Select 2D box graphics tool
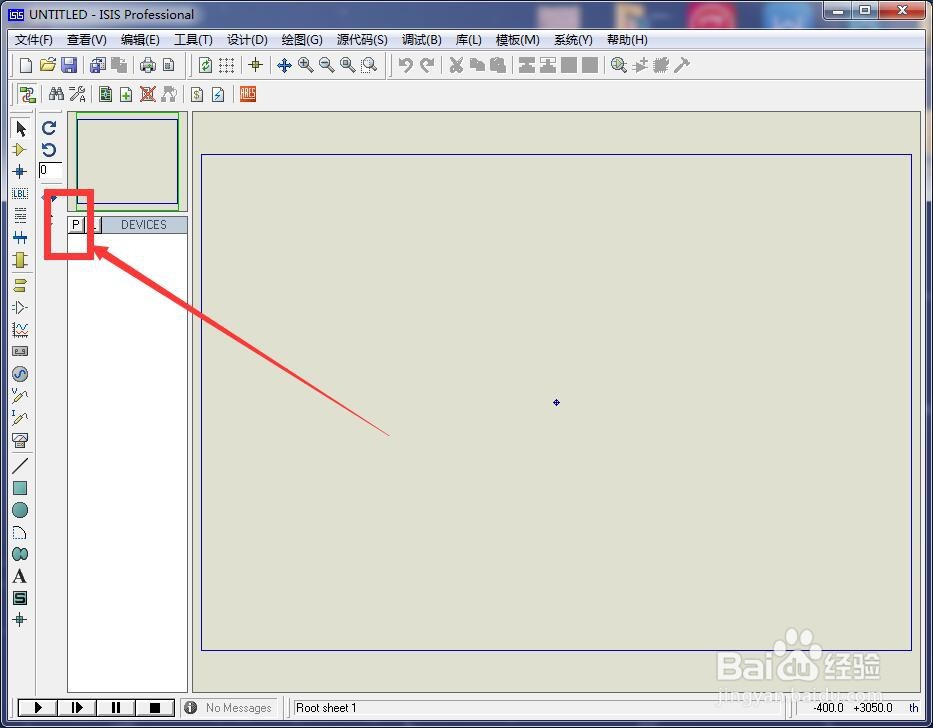933x728 pixels. point(20,488)
